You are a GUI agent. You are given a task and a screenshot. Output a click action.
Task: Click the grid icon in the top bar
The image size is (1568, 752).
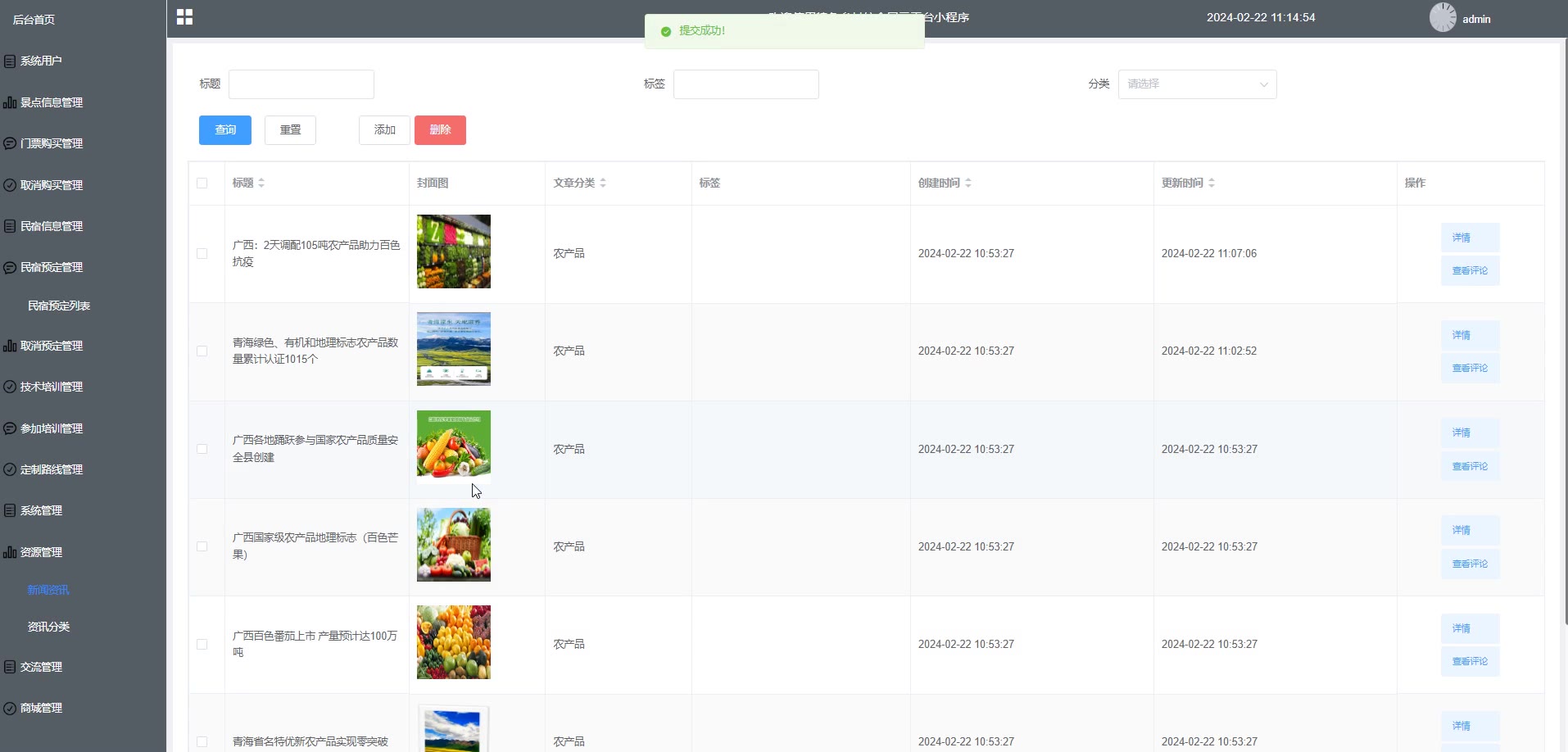point(184,17)
